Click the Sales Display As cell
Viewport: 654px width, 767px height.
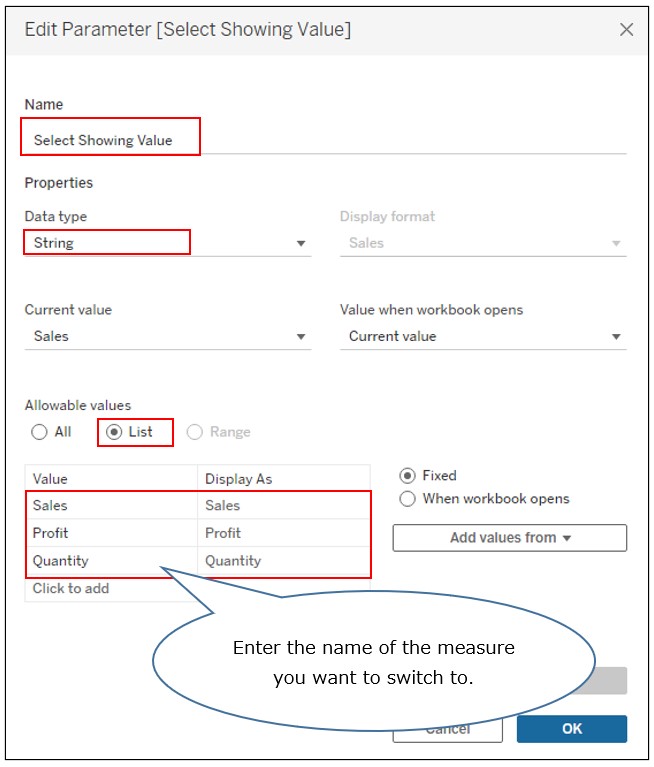pyautogui.click(x=284, y=505)
